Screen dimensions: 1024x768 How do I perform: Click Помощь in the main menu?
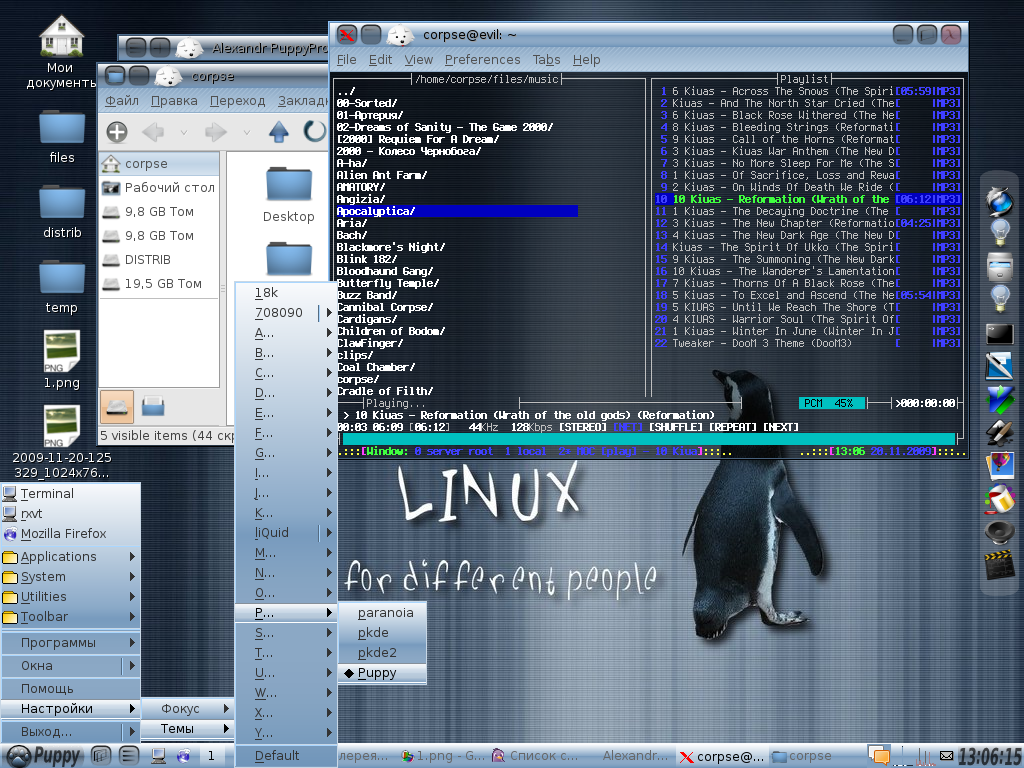(x=71, y=688)
